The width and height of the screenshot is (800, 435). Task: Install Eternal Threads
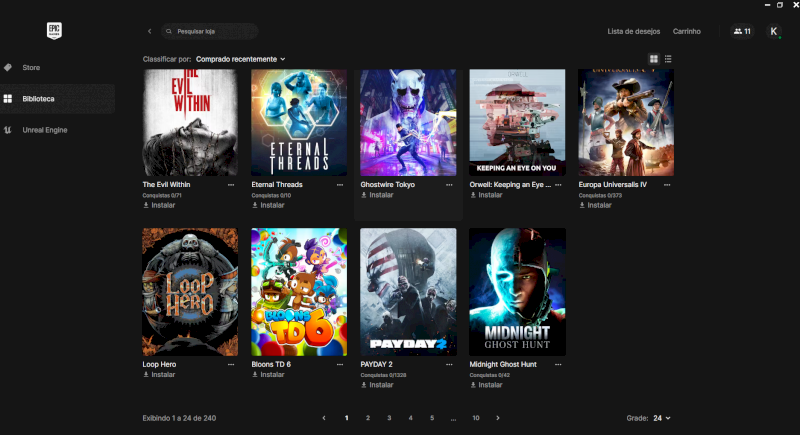[268, 205]
